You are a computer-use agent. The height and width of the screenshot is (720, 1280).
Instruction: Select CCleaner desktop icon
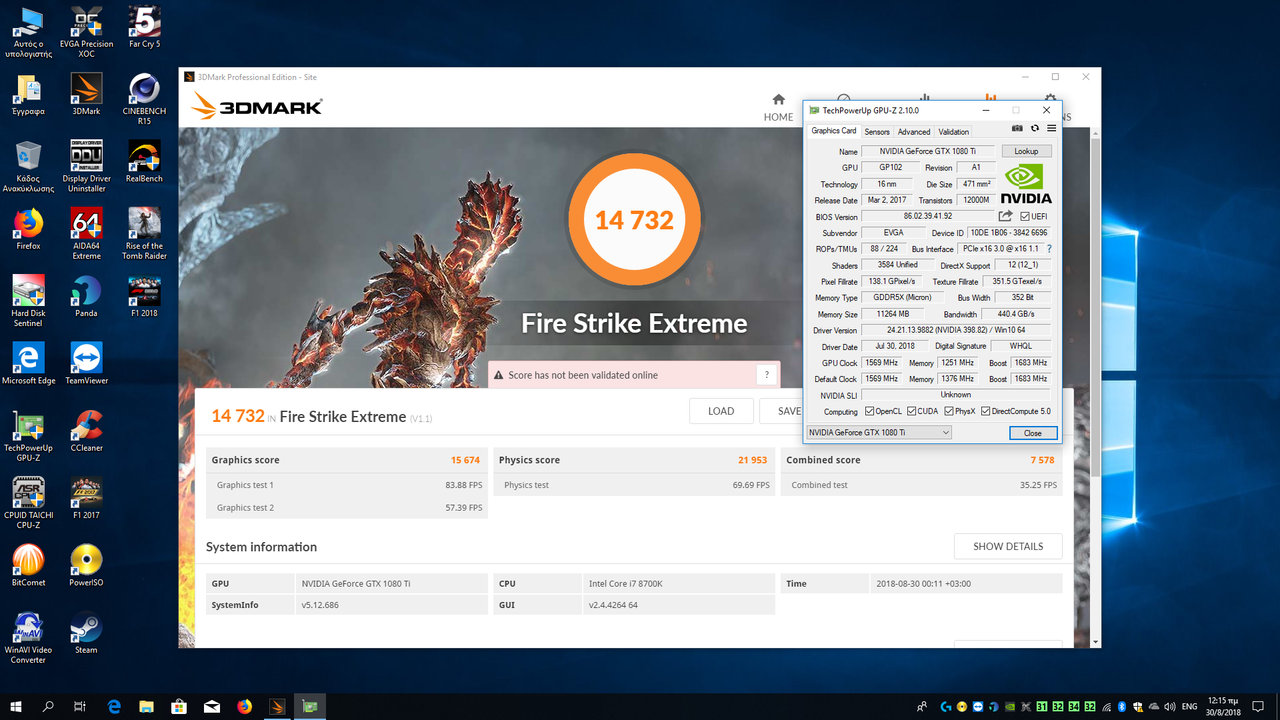pyautogui.click(x=86, y=431)
